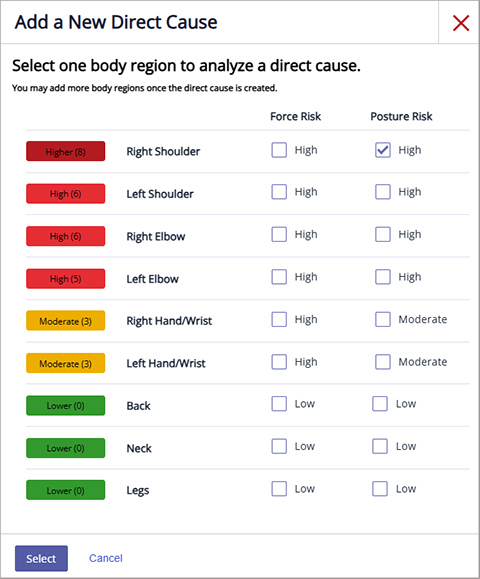This screenshot has height=579, width=480.
Task: Click the Higher (8) risk badge
Action: (65, 151)
